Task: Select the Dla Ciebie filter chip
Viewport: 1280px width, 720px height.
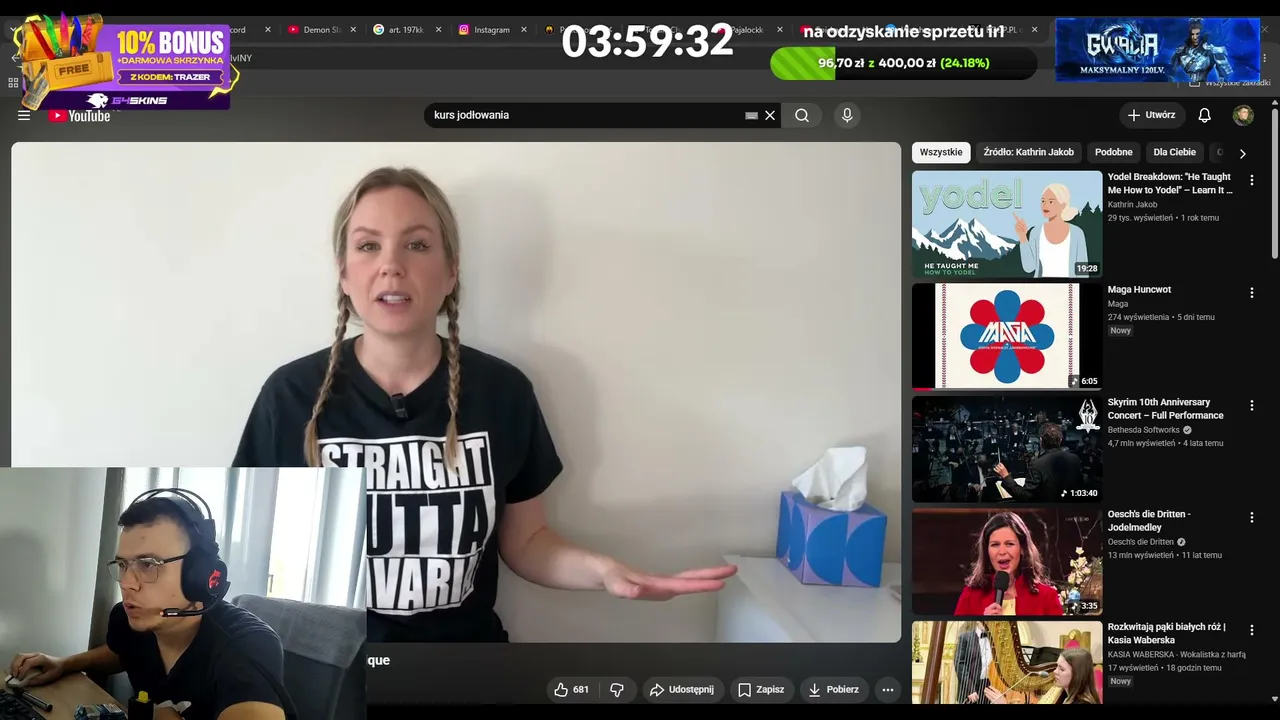Action: pyautogui.click(x=1174, y=152)
